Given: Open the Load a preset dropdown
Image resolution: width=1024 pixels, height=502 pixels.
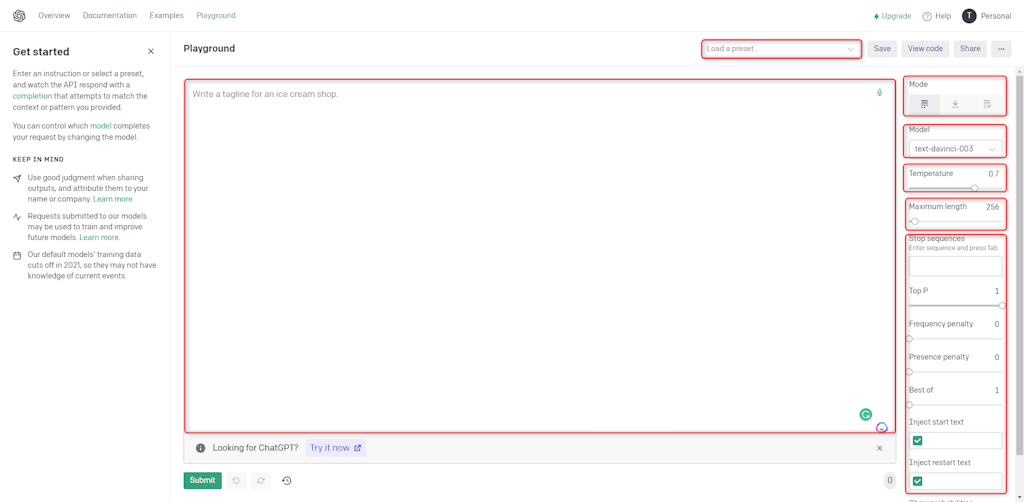Looking at the screenshot, I should (781, 49).
